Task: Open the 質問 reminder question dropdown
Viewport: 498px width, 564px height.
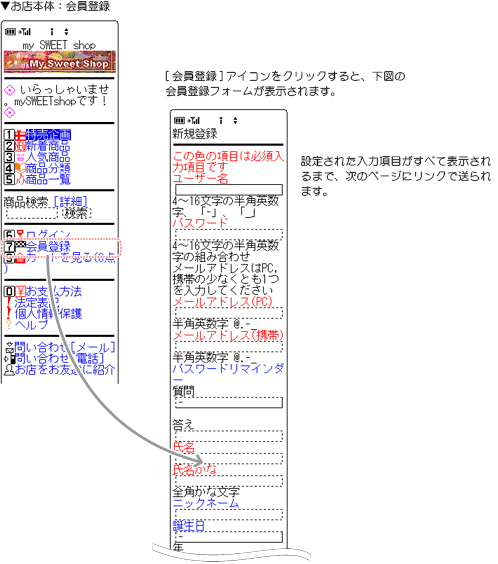Action: coord(229,402)
